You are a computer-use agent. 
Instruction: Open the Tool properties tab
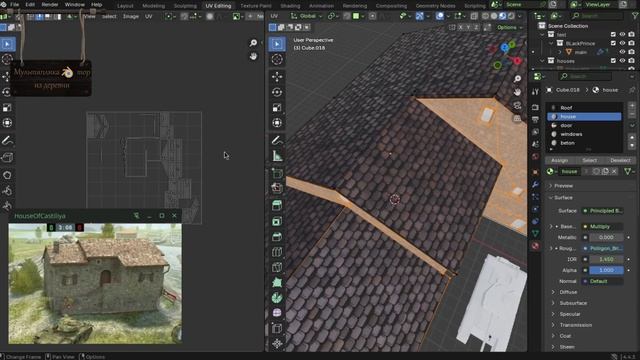(535, 91)
